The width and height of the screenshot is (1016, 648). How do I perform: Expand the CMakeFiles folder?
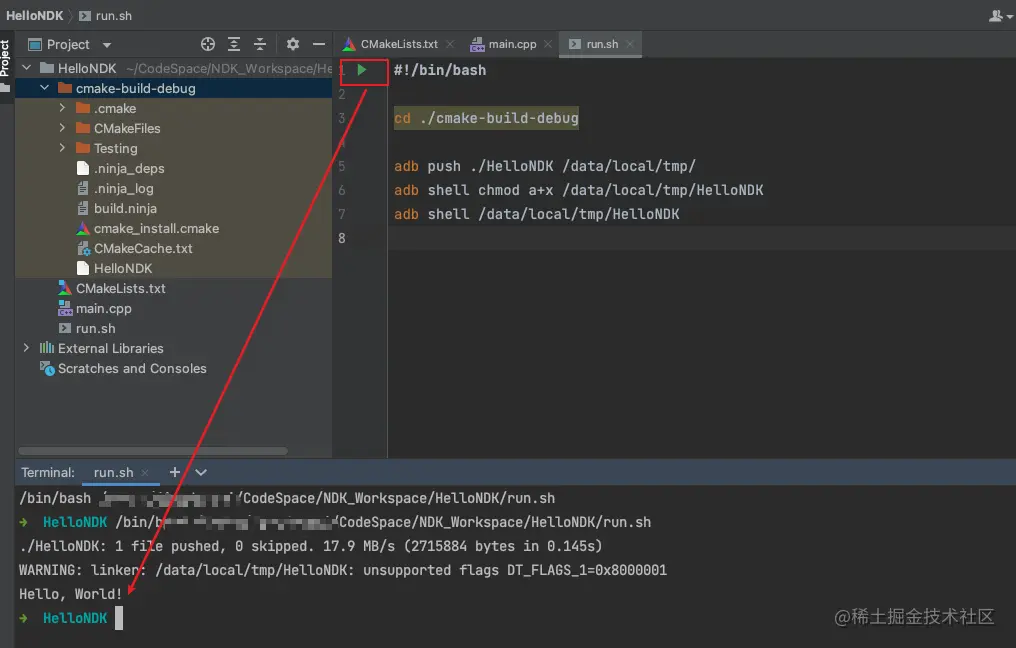coord(63,128)
